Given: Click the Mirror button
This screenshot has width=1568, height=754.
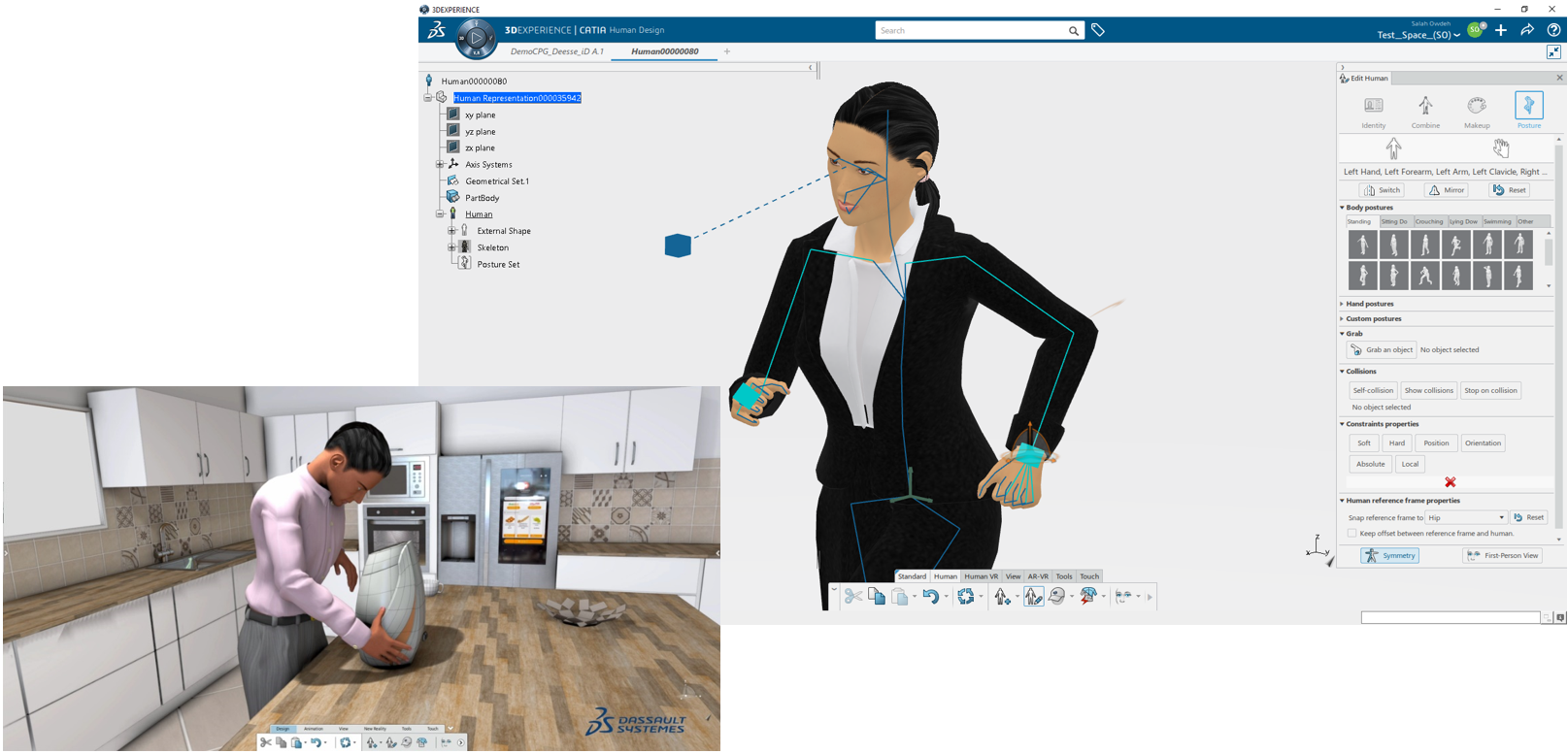Looking at the screenshot, I should click(1447, 190).
